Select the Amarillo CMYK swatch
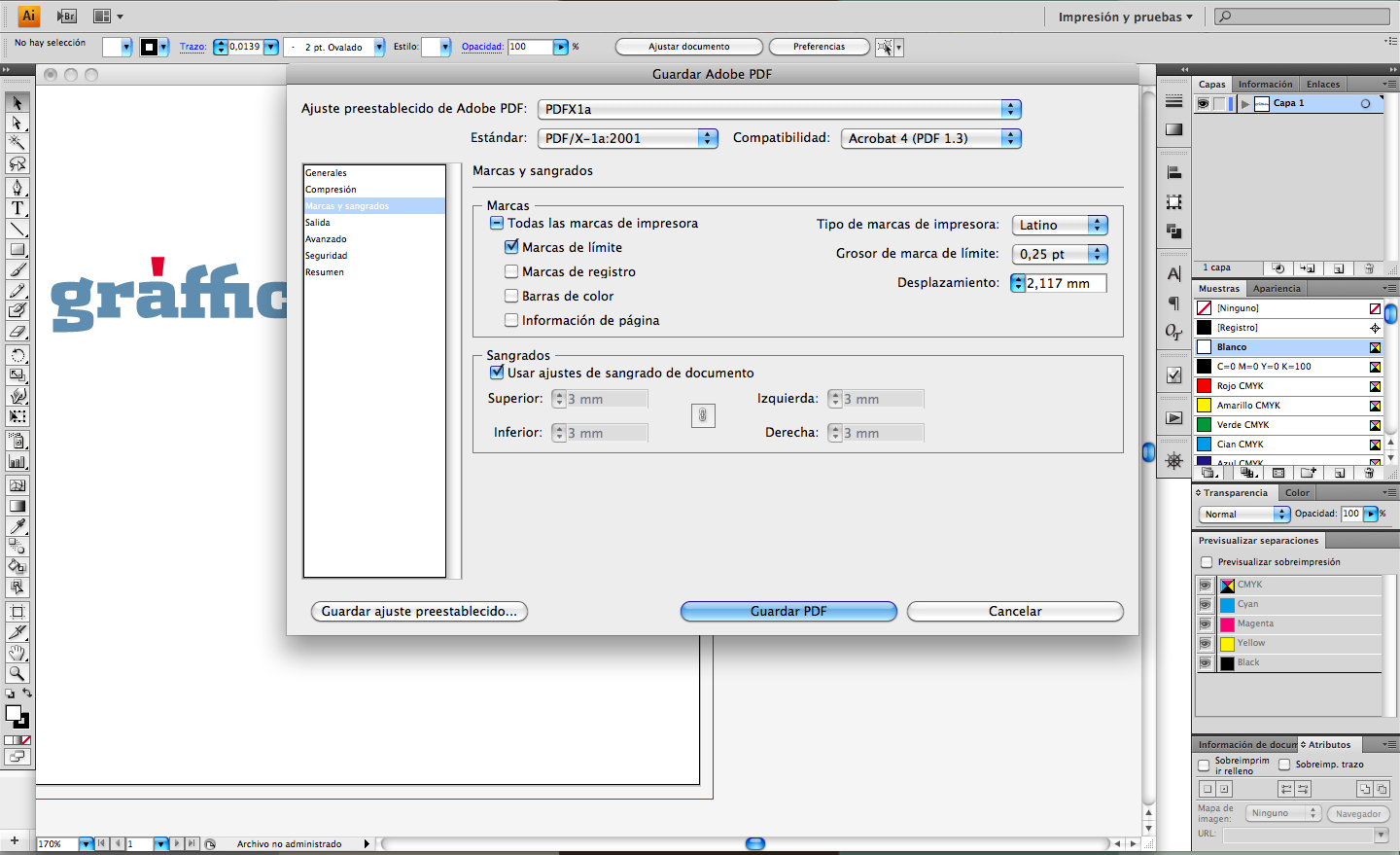 [x=1288, y=406]
